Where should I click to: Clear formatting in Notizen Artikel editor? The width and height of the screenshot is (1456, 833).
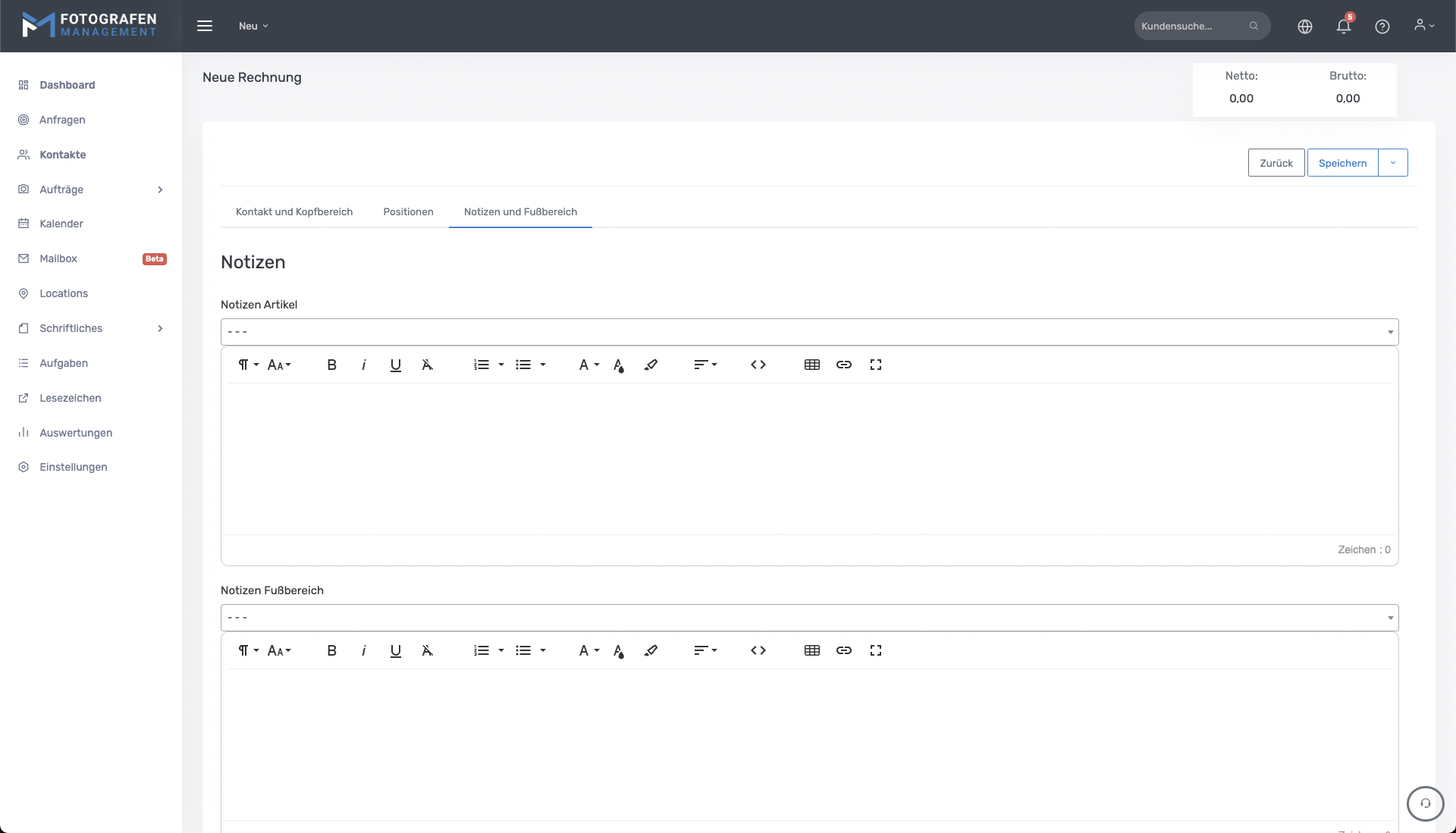point(427,365)
